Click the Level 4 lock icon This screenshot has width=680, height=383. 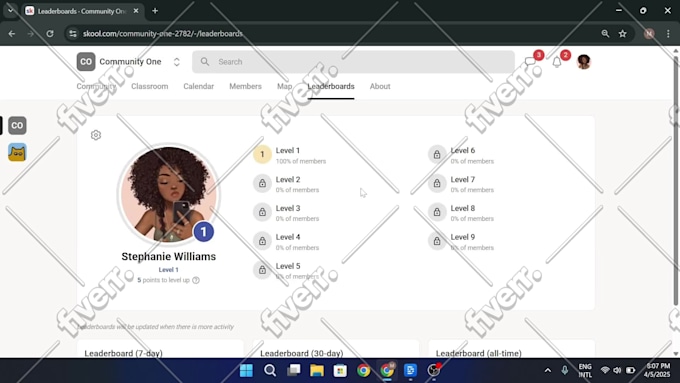[x=262, y=241]
